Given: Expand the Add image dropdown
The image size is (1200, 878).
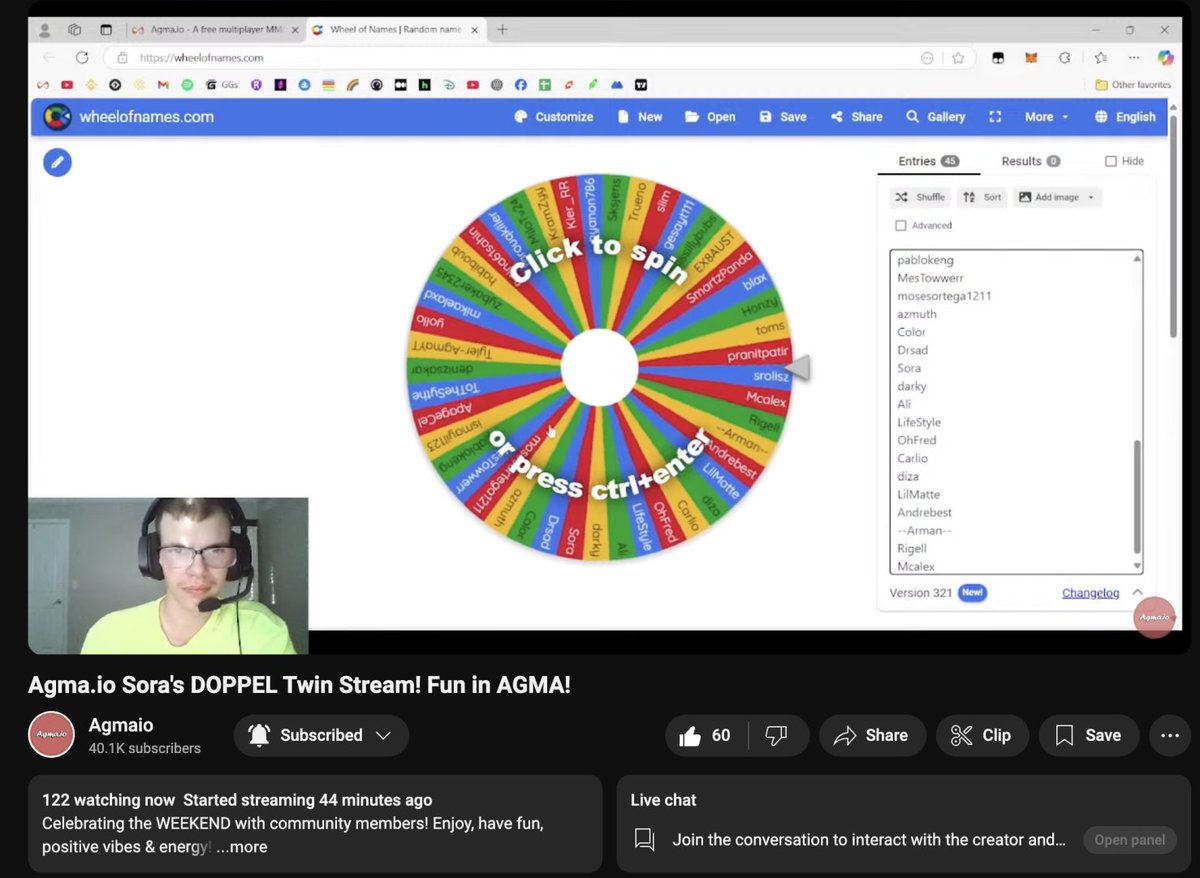Looking at the screenshot, I should [1058, 197].
